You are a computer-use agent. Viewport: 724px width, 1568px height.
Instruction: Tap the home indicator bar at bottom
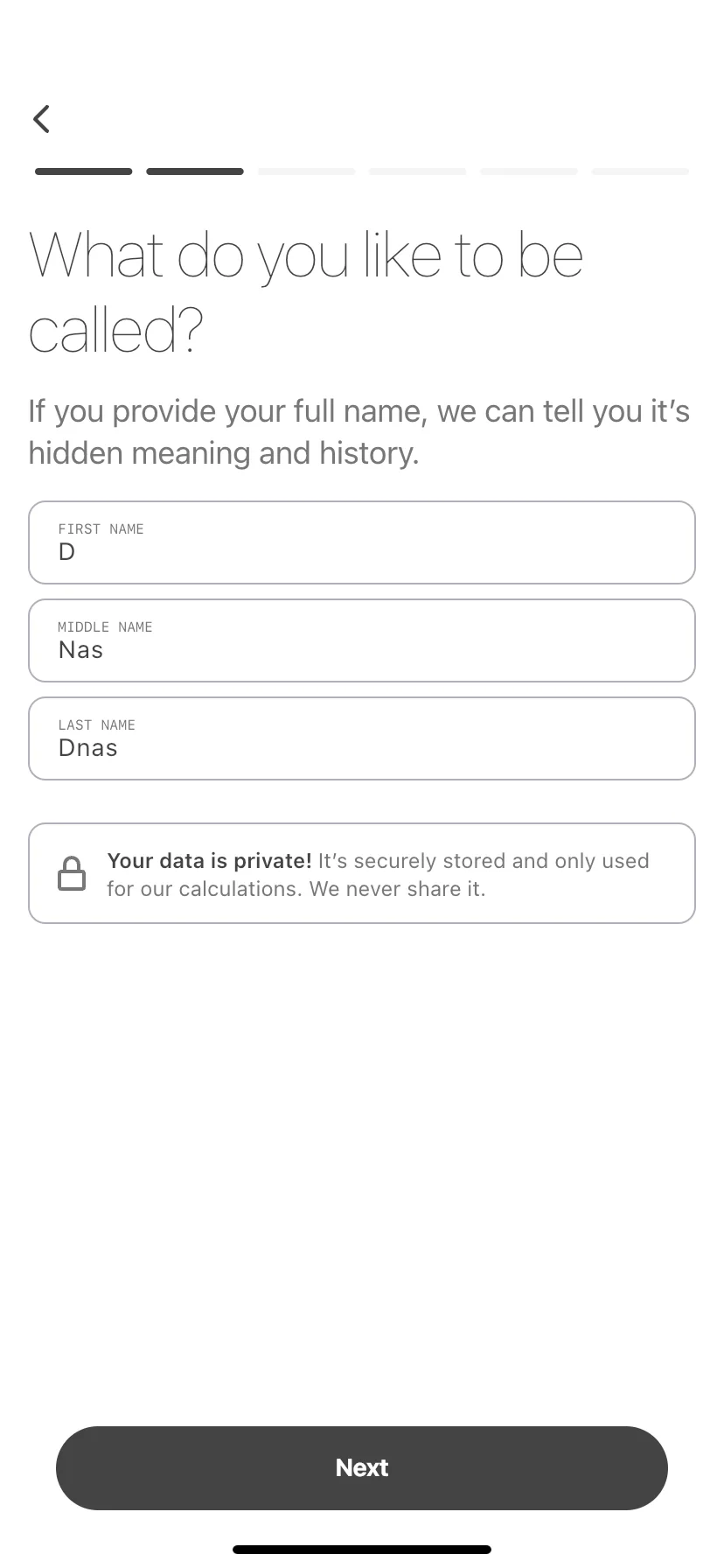(x=362, y=1550)
